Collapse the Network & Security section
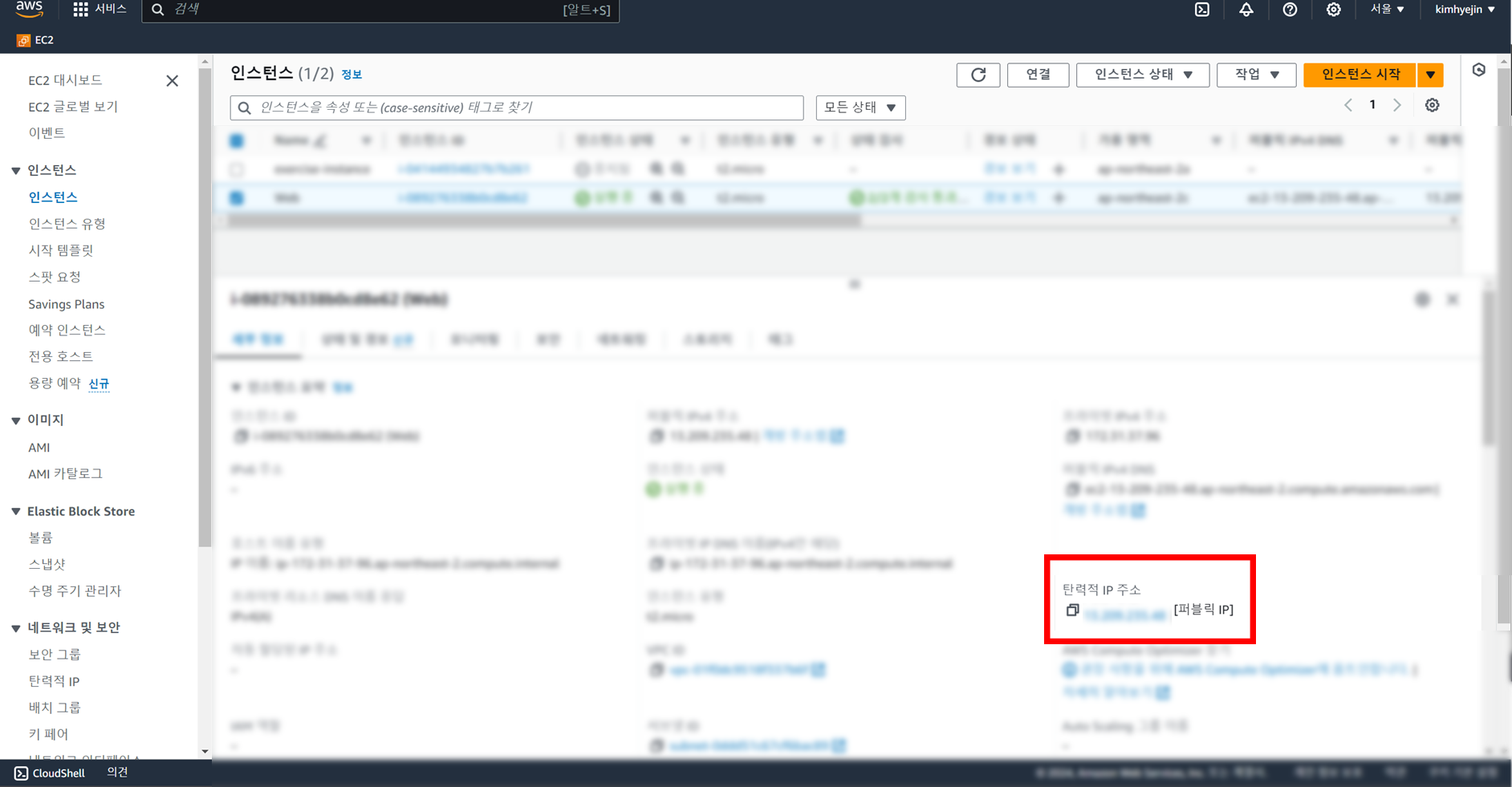1512x787 pixels. 16,628
